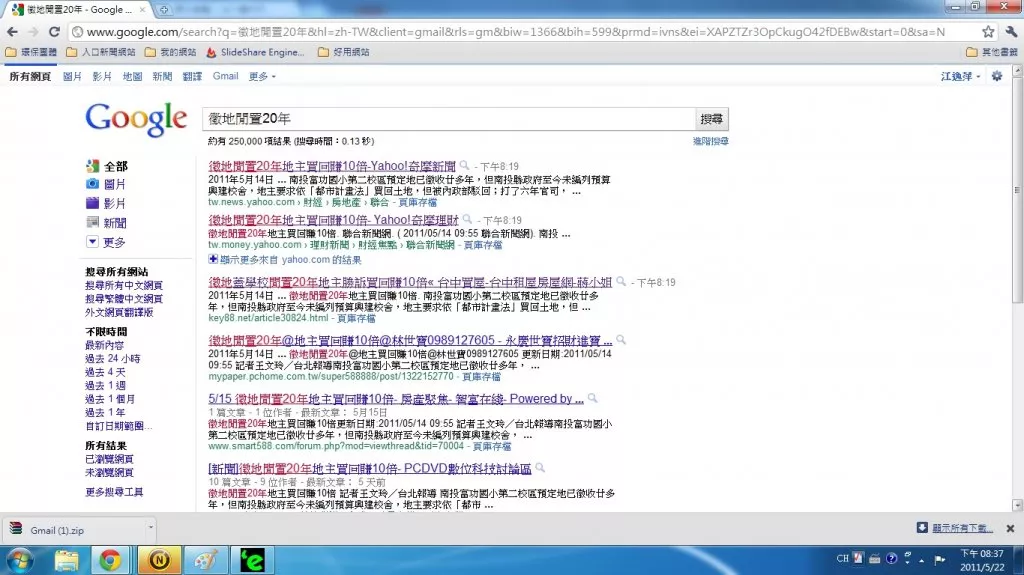
Task: Choose 自訂日期範圍 time filter
Action: click(x=118, y=426)
